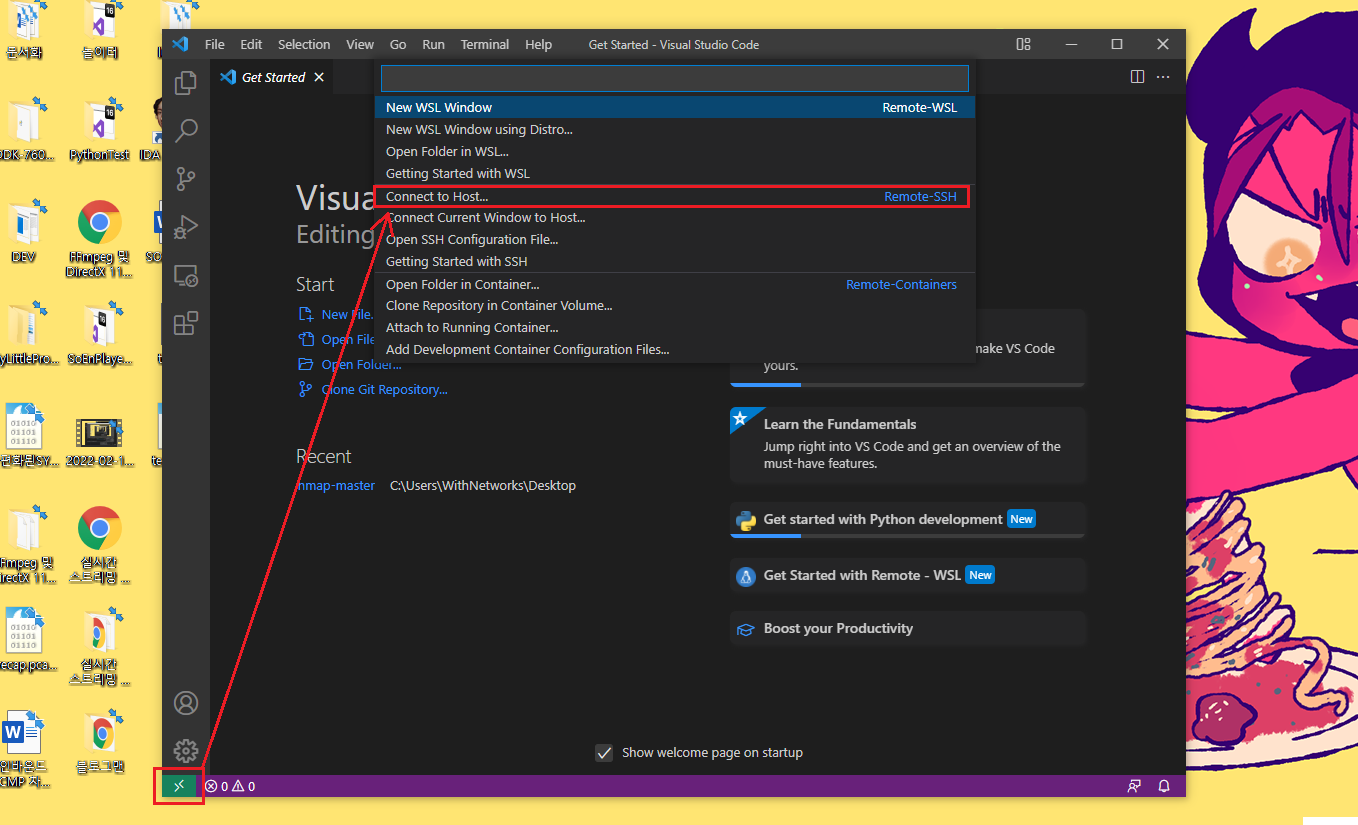
Task: Focus the command palette input field
Action: click(675, 78)
